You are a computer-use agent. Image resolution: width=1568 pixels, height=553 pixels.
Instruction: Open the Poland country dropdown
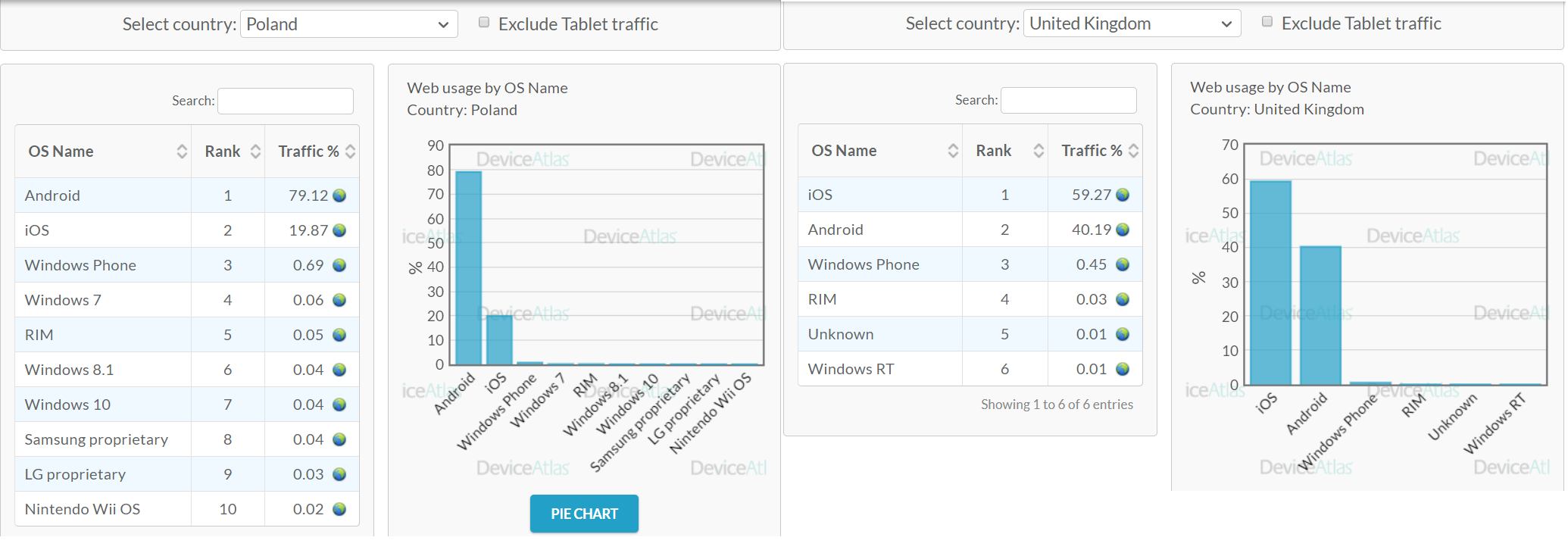348,24
